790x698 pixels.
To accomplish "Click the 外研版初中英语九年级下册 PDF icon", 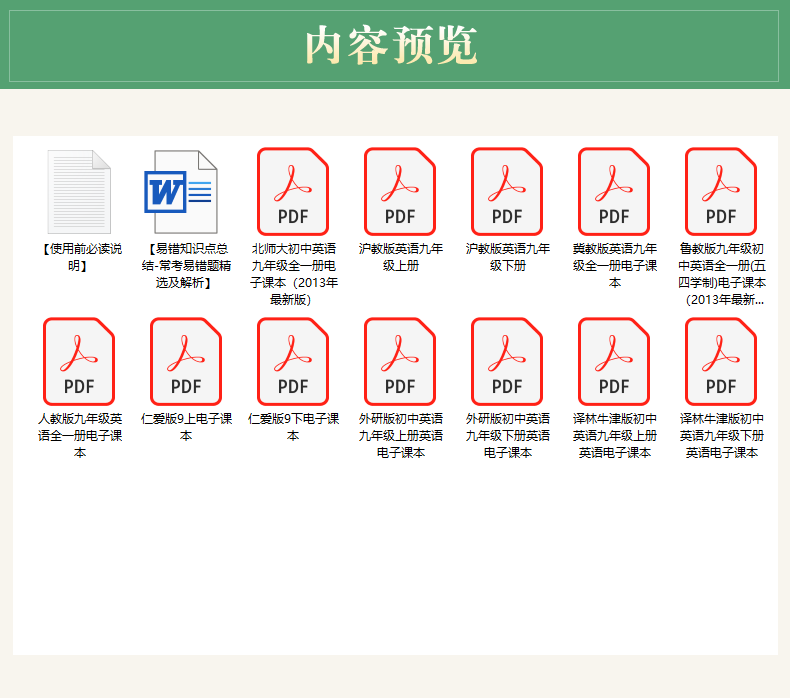I will pos(507,361).
